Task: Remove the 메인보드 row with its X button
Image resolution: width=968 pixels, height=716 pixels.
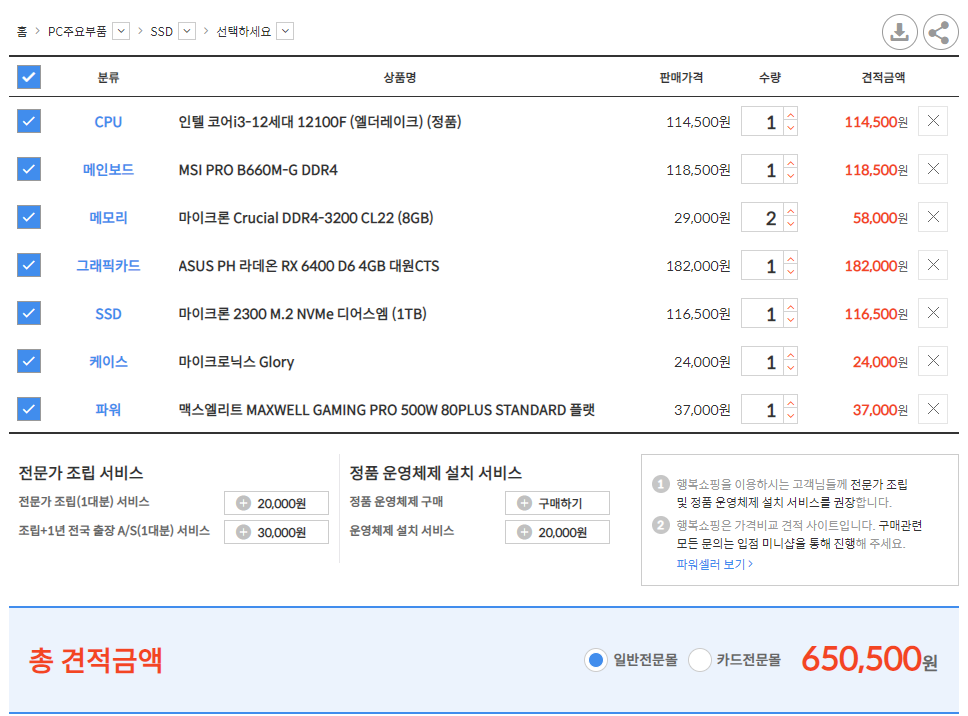Action: (x=933, y=169)
